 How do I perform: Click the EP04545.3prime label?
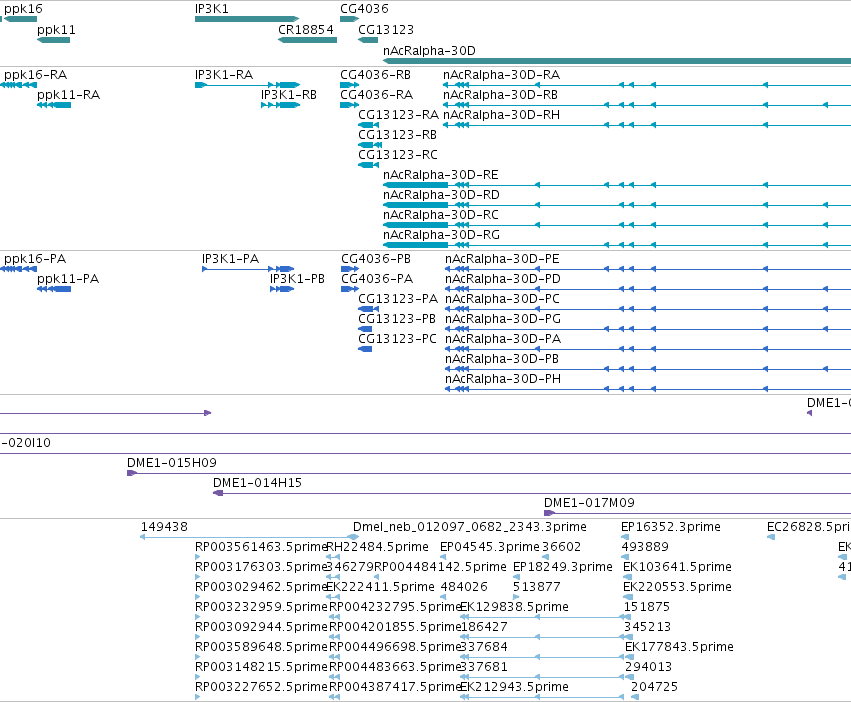tap(490, 547)
